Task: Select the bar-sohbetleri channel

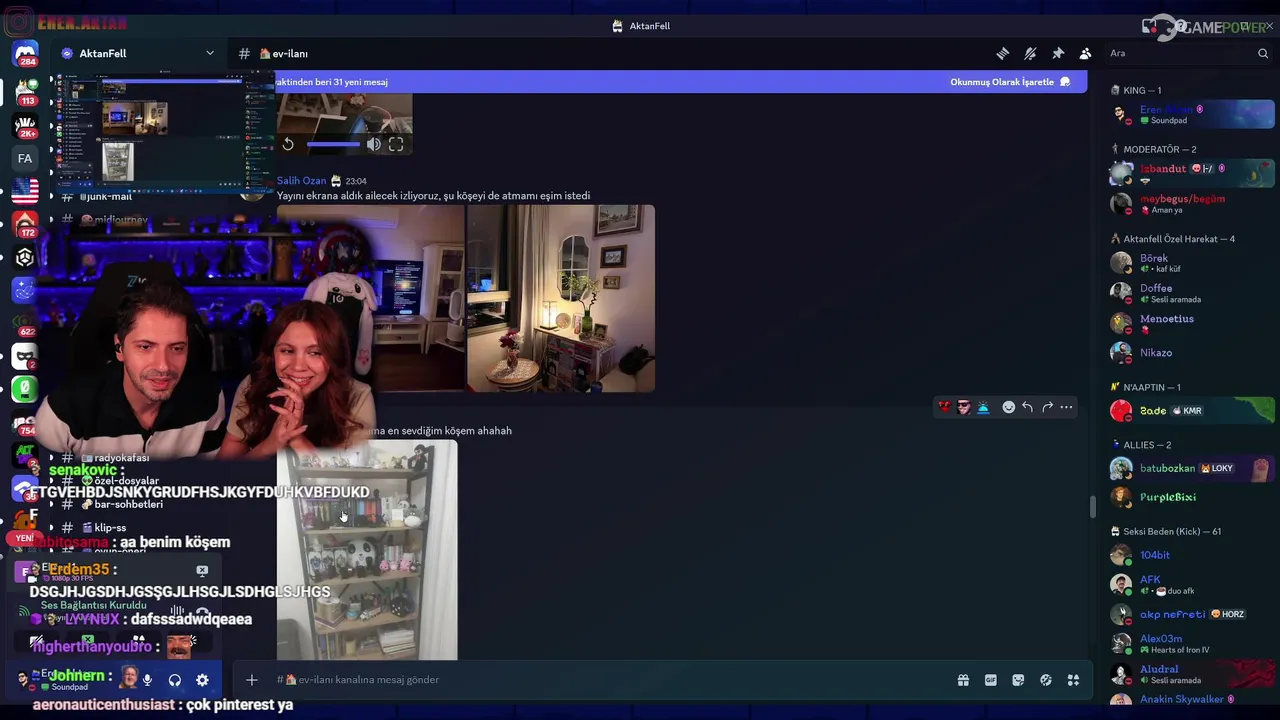Action: pyautogui.click(x=128, y=504)
